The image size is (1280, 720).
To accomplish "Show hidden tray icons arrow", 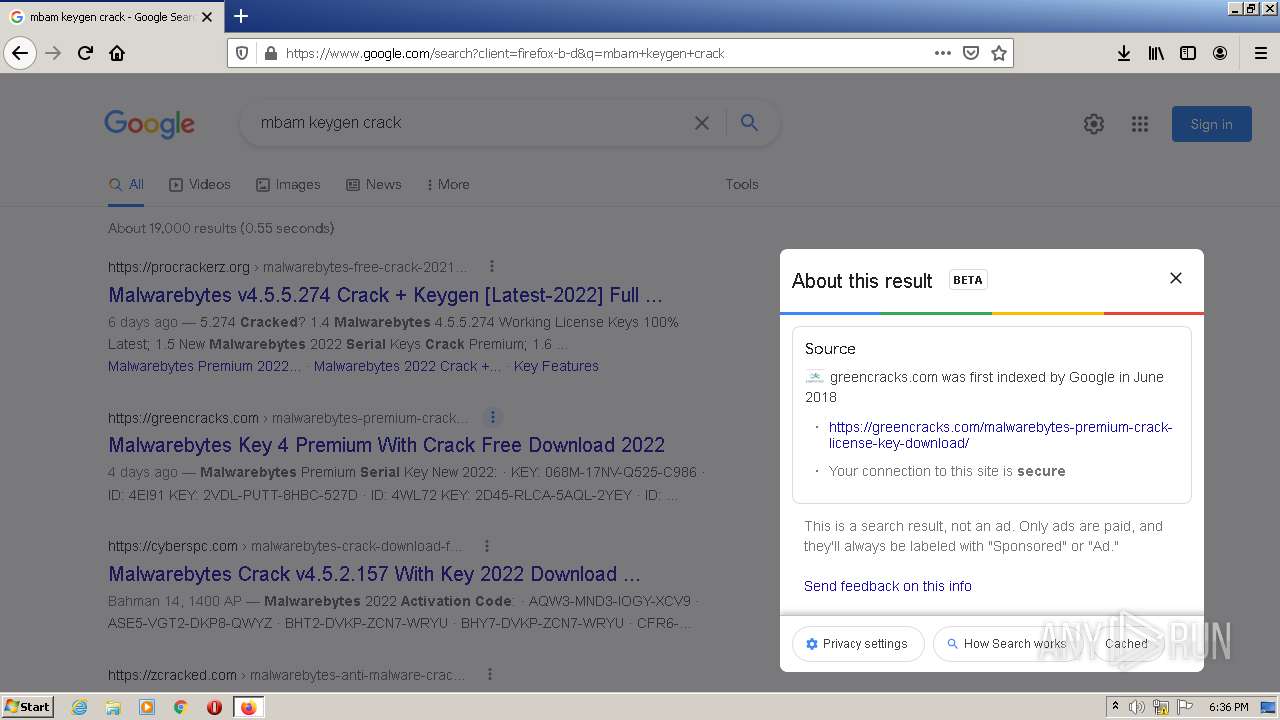I will point(1115,707).
